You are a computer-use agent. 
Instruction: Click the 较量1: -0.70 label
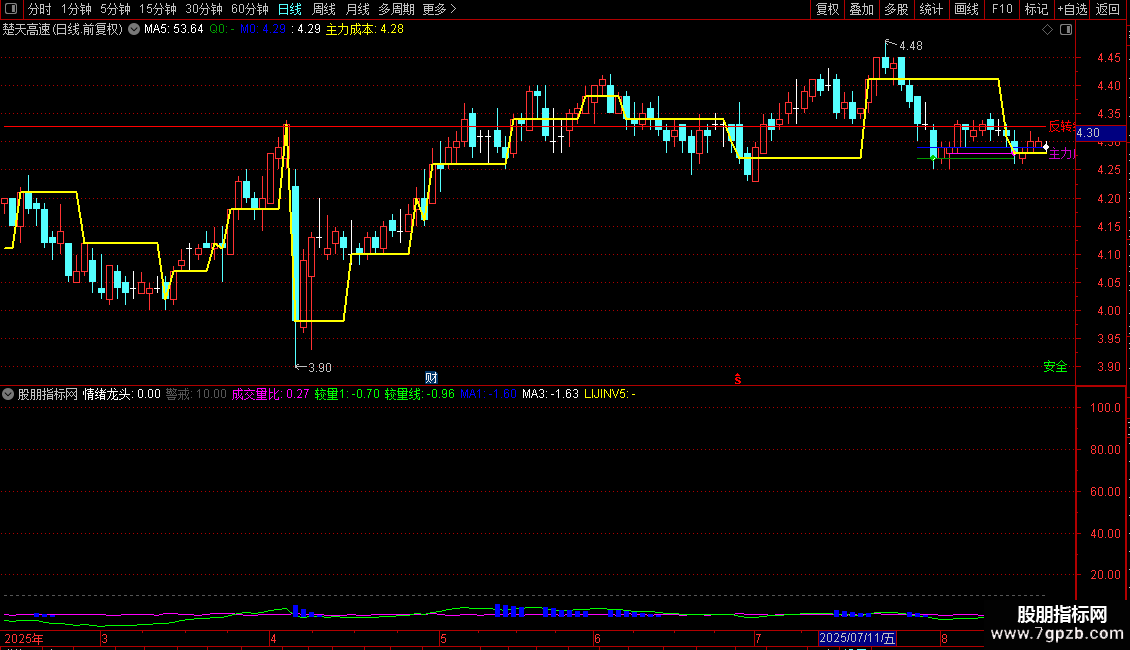(347, 394)
